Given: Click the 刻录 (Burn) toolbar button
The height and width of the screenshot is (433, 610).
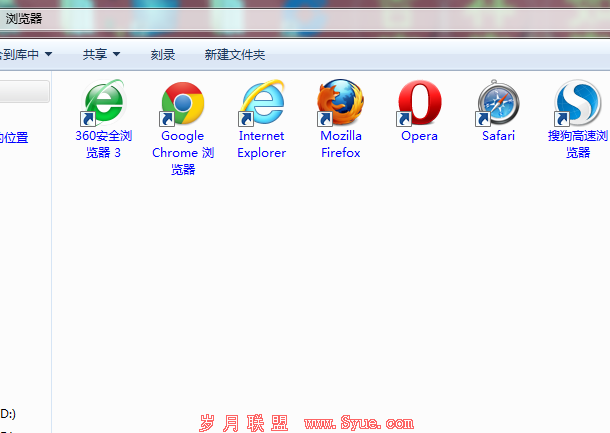Looking at the screenshot, I should (x=163, y=54).
